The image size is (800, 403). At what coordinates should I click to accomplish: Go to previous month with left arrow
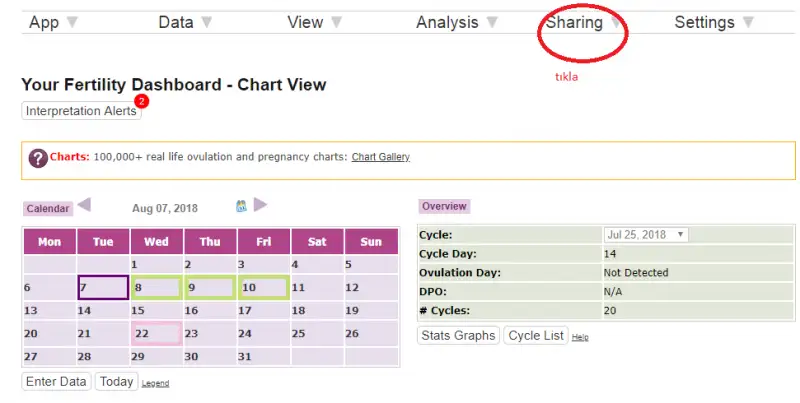coord(84,205)
